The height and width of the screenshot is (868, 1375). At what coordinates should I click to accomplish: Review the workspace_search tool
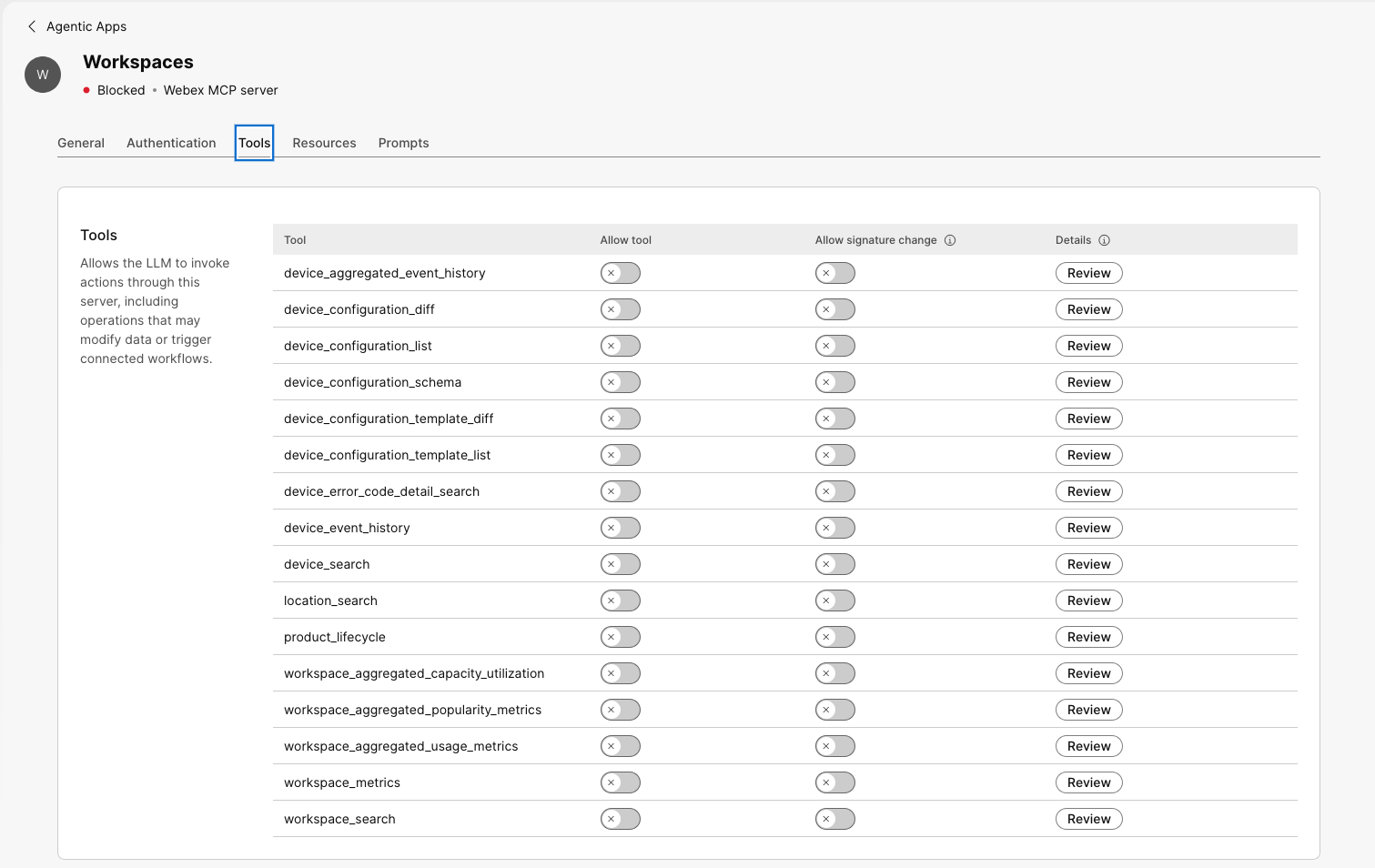pos(1089,819)
